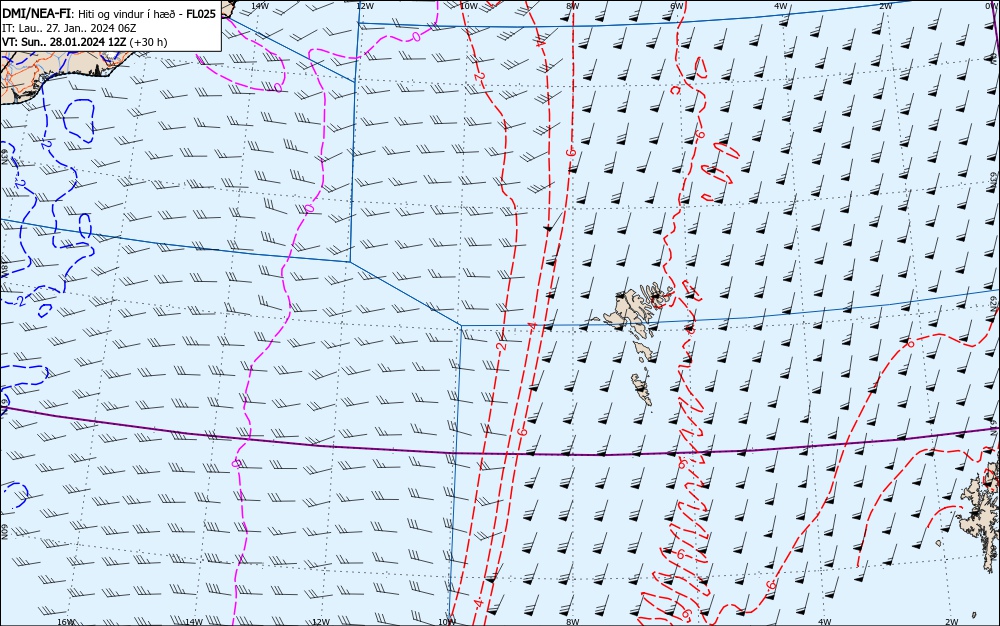1000x626 pixels.
Task: Click the '12W' longitude label on top edge
Action: 364,6
